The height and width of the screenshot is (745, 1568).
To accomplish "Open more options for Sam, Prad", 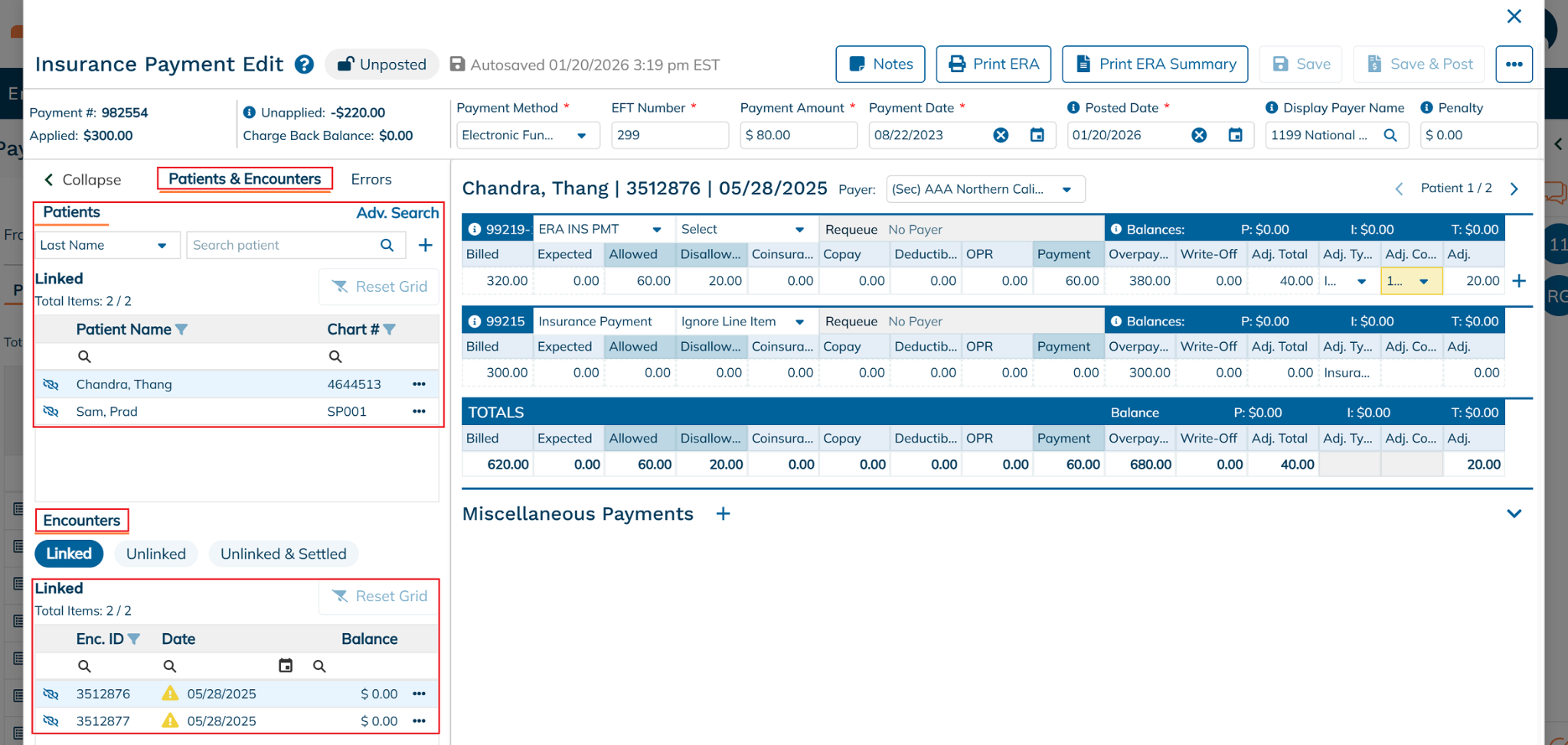I will click(x=419, y=412).
